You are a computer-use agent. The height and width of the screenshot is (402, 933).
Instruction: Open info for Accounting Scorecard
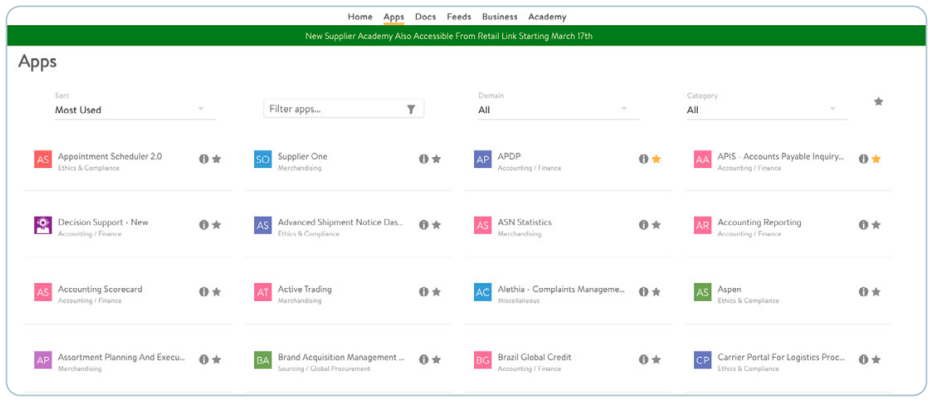click(203, 292)
